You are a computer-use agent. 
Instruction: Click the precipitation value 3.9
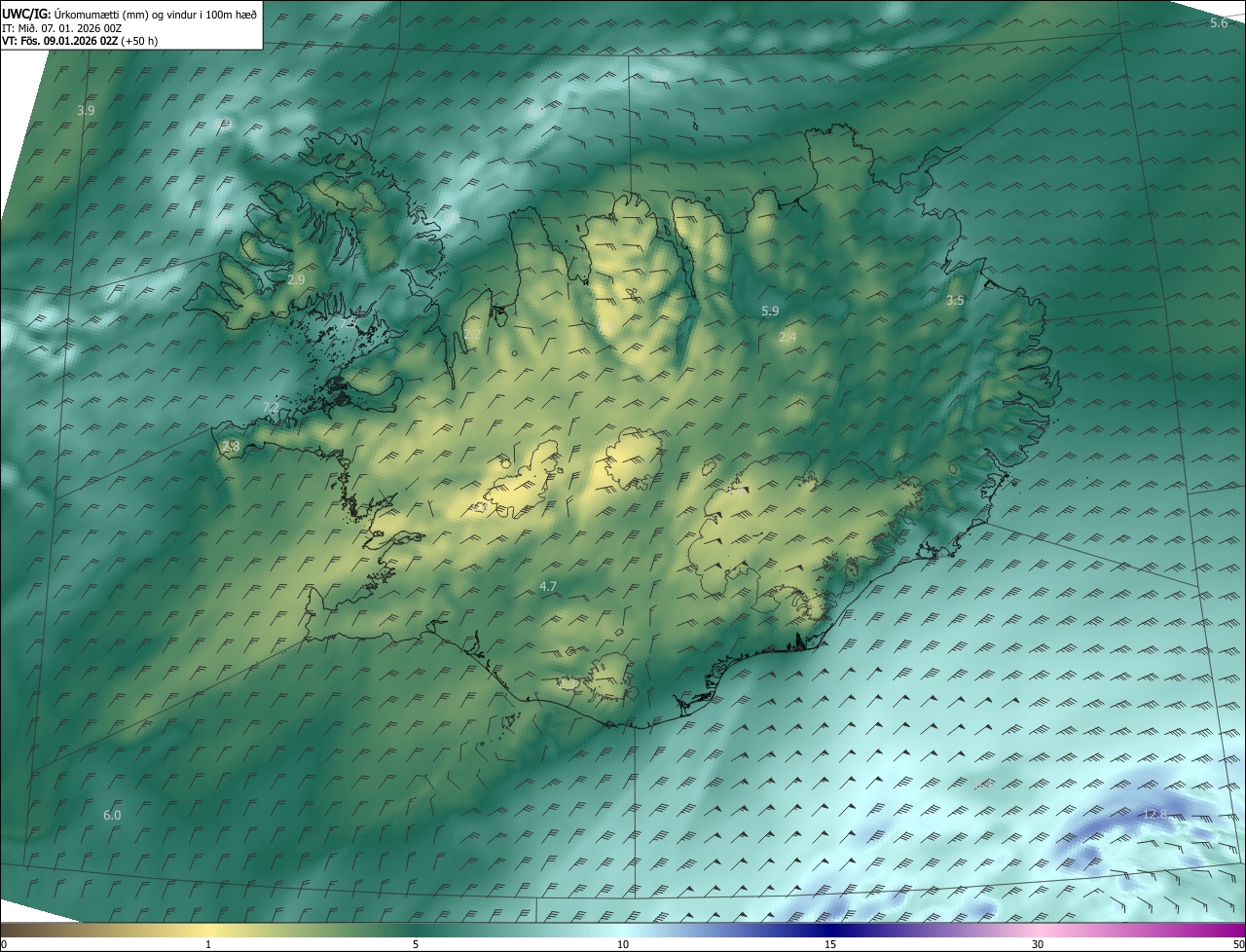click(x=86, y=110)
